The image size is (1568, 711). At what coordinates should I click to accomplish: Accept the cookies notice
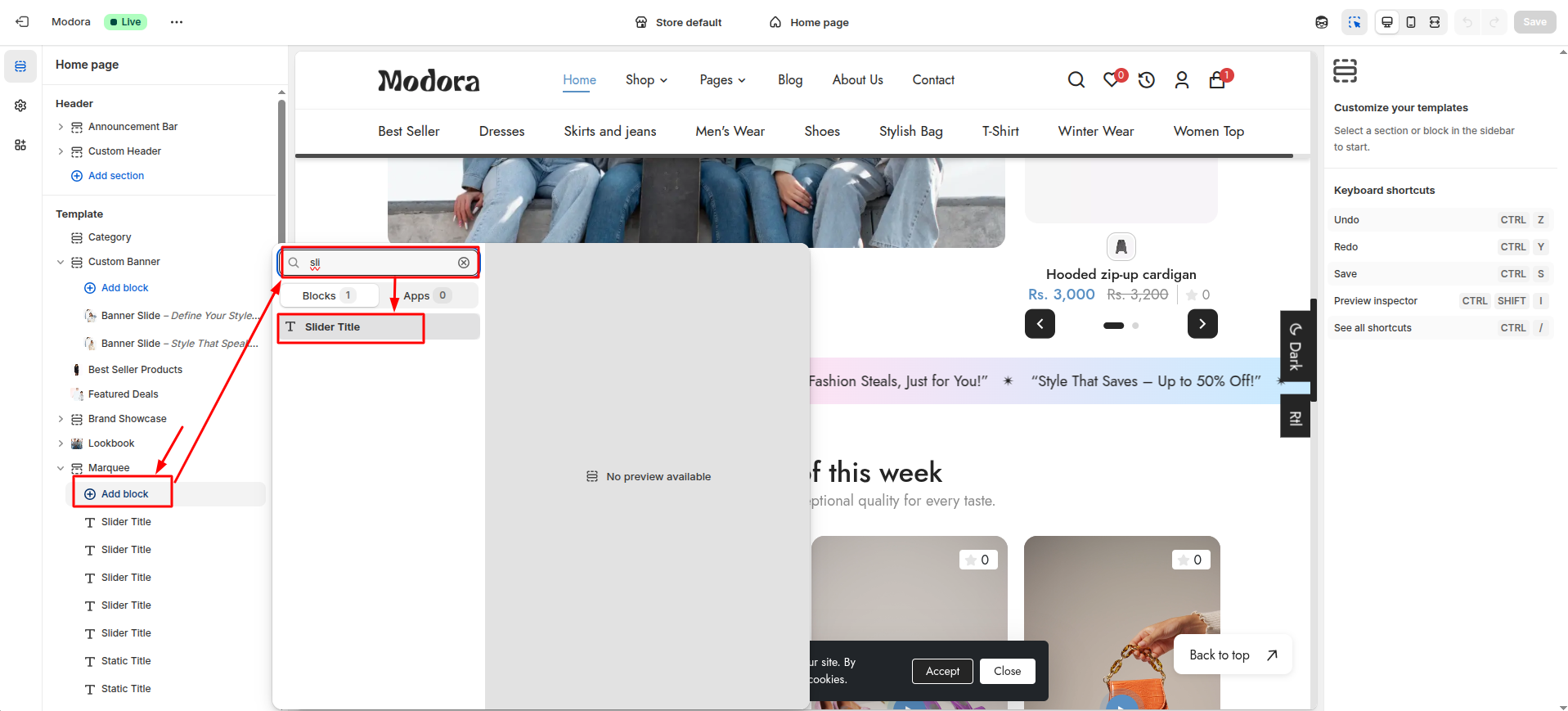pos(942,671)
